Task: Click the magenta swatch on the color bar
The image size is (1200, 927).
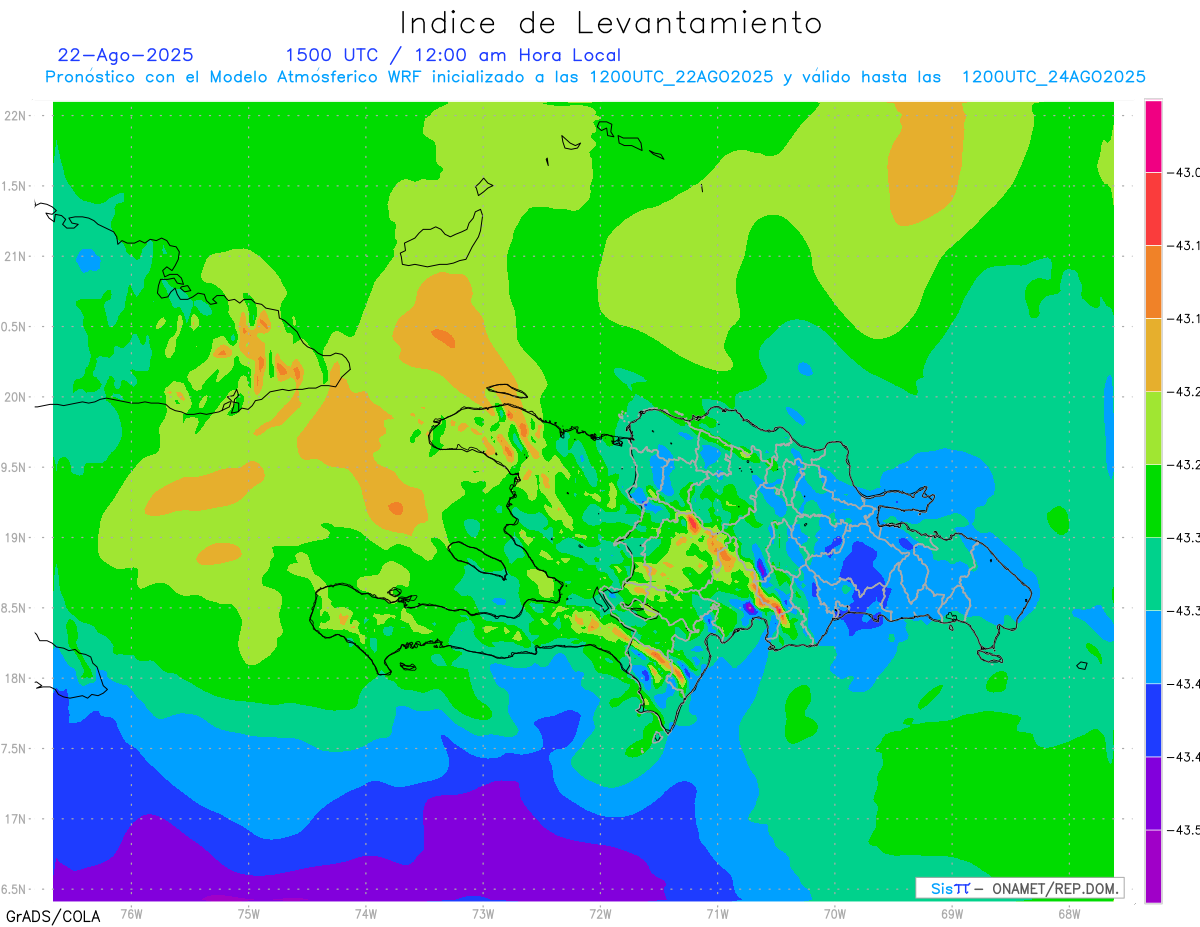Action: point(1153,136)
